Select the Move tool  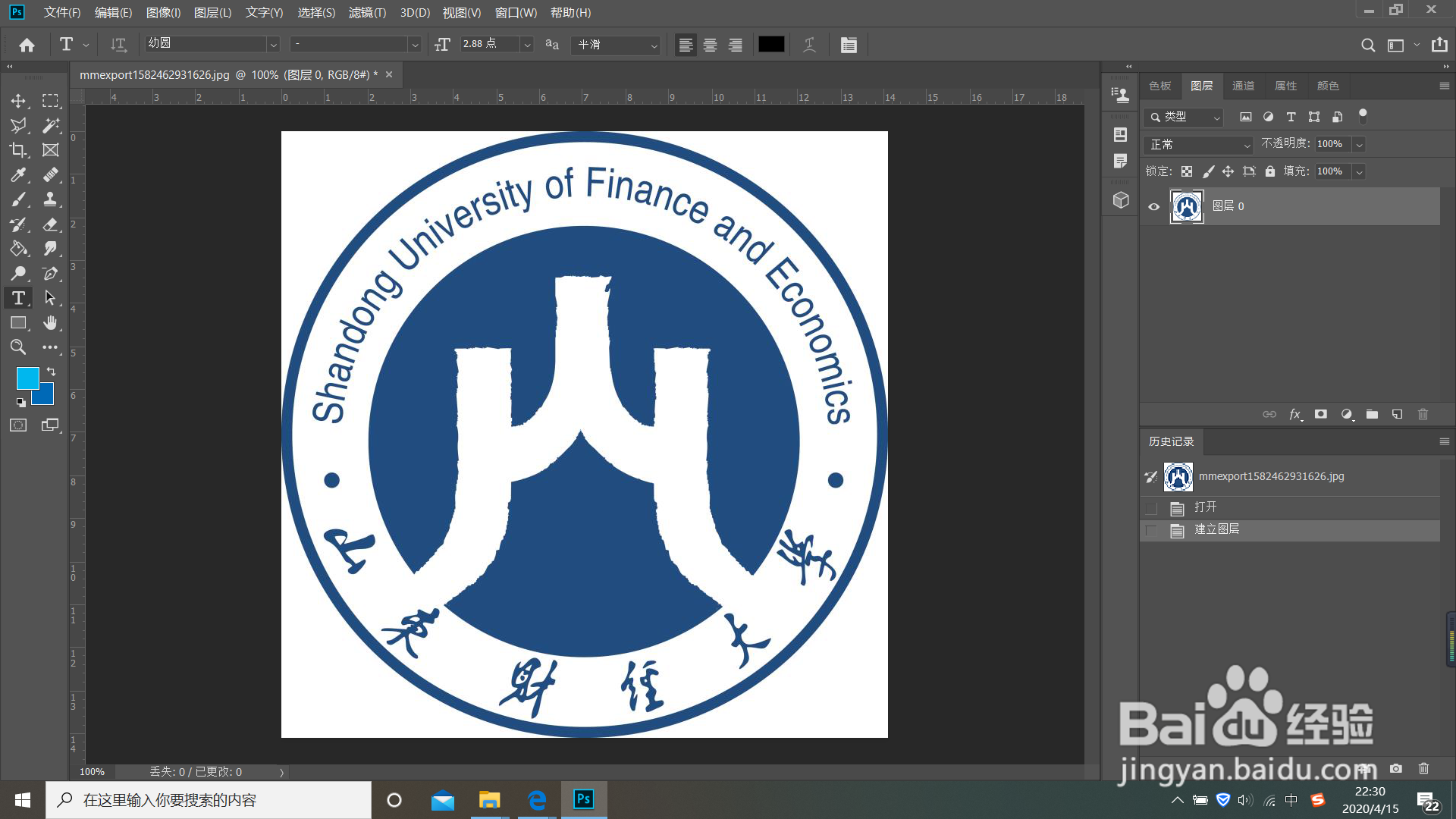(18, 101)
